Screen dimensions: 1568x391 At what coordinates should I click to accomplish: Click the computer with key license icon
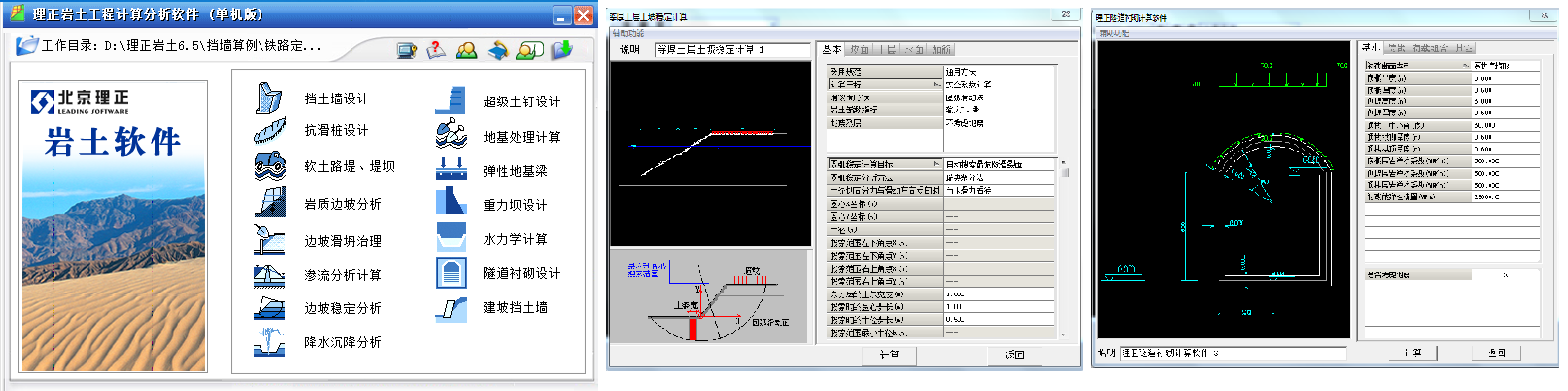tap(406, 50)
